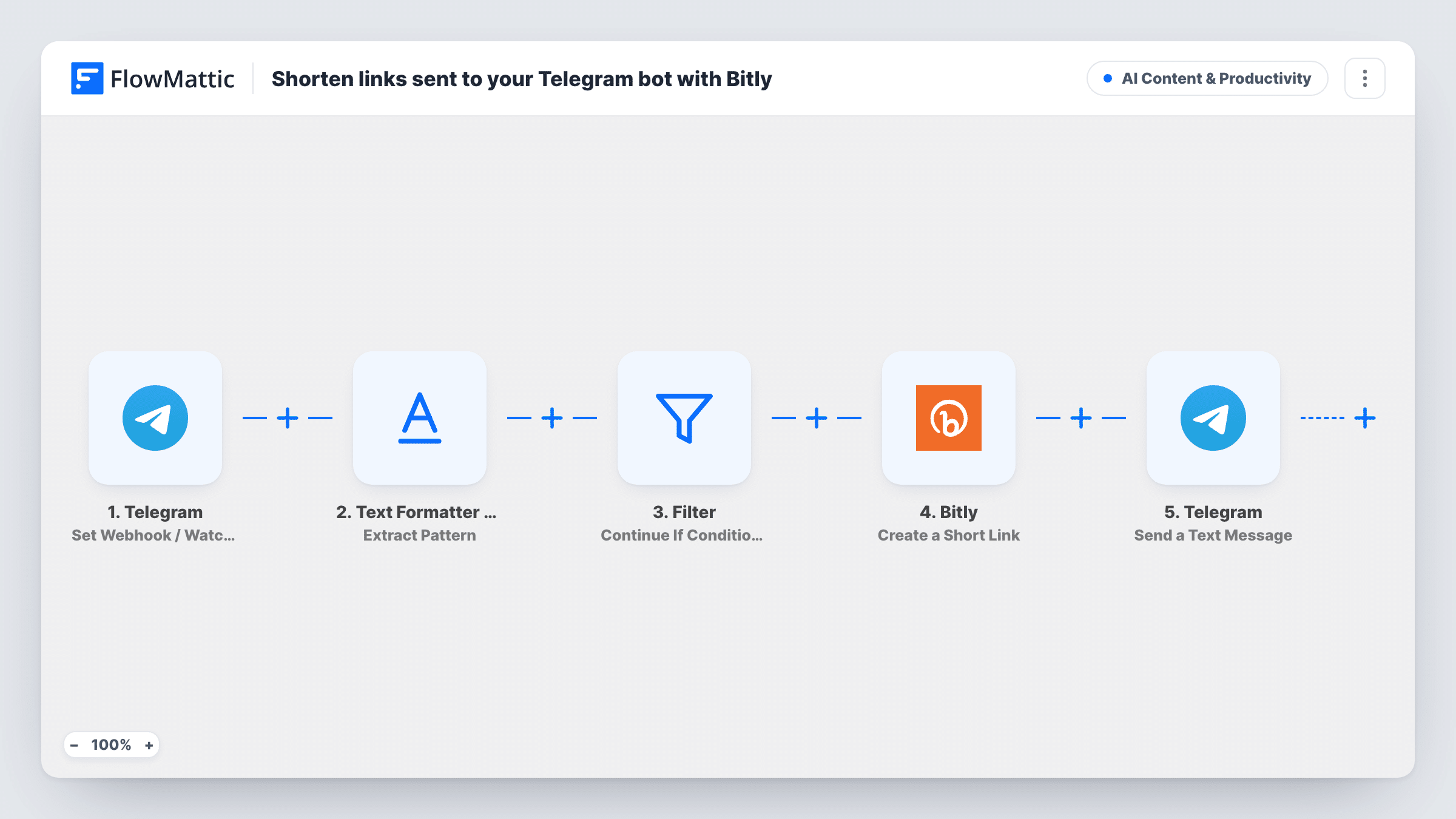Add step between Bitly and final Telegram
Screen dimensions: 1456x819
[x=1081, y=418]
